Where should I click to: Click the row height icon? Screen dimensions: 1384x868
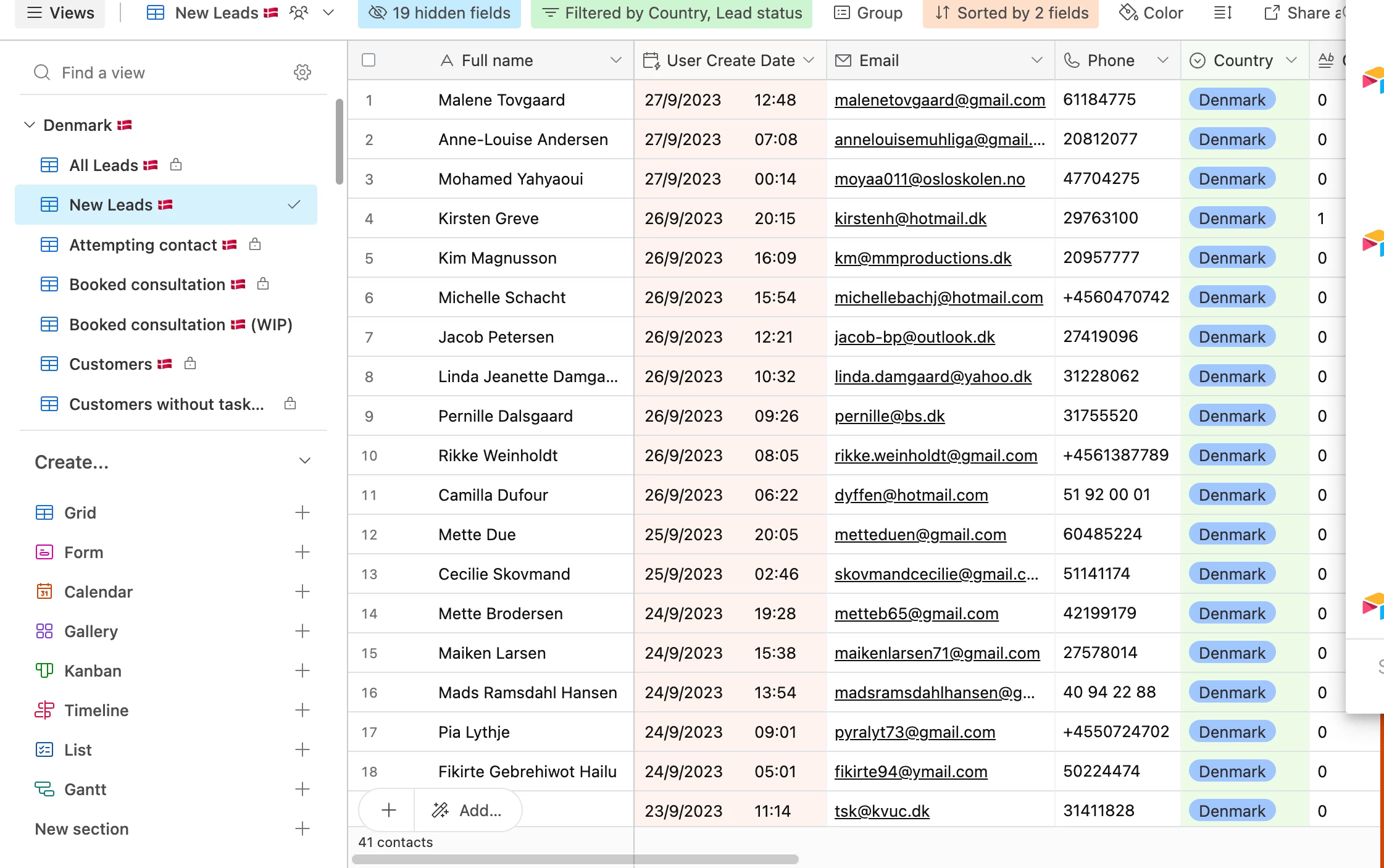pyautogui.click(x=1222, y=13)
